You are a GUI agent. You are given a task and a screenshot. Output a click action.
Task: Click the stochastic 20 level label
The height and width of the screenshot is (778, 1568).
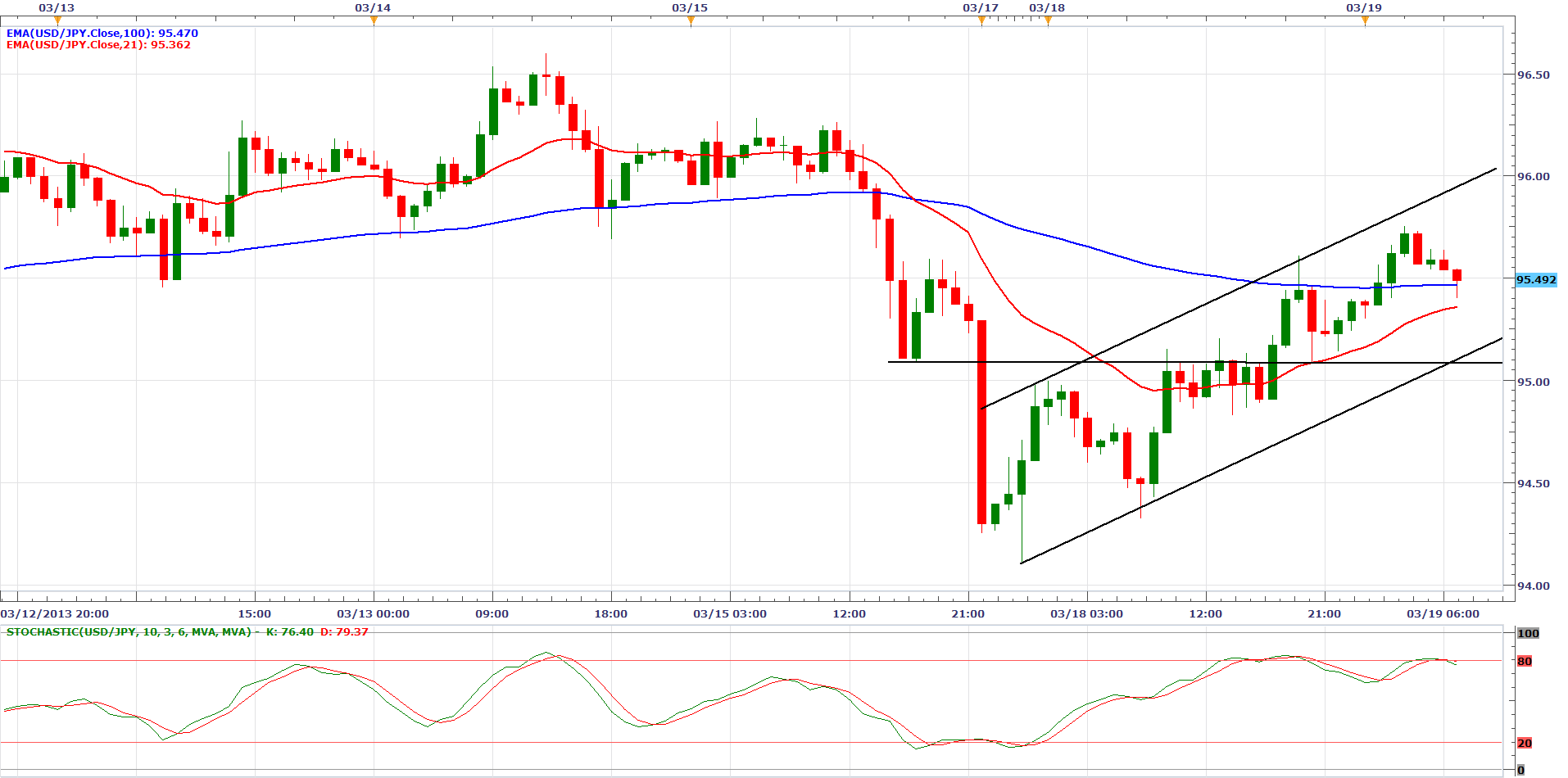tap(1525, 744)
